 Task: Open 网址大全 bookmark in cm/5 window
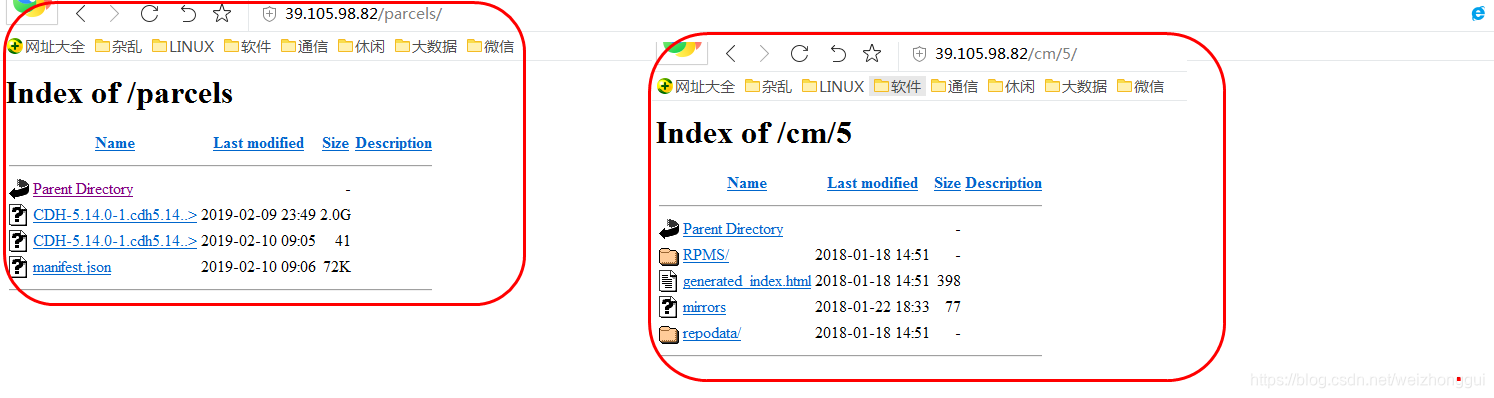pos(696,86)
